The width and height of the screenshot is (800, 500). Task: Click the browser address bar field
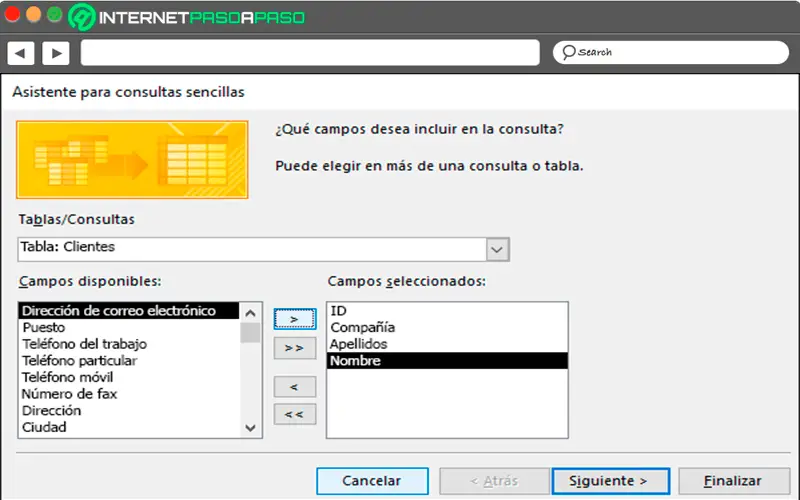click(310, 53)
